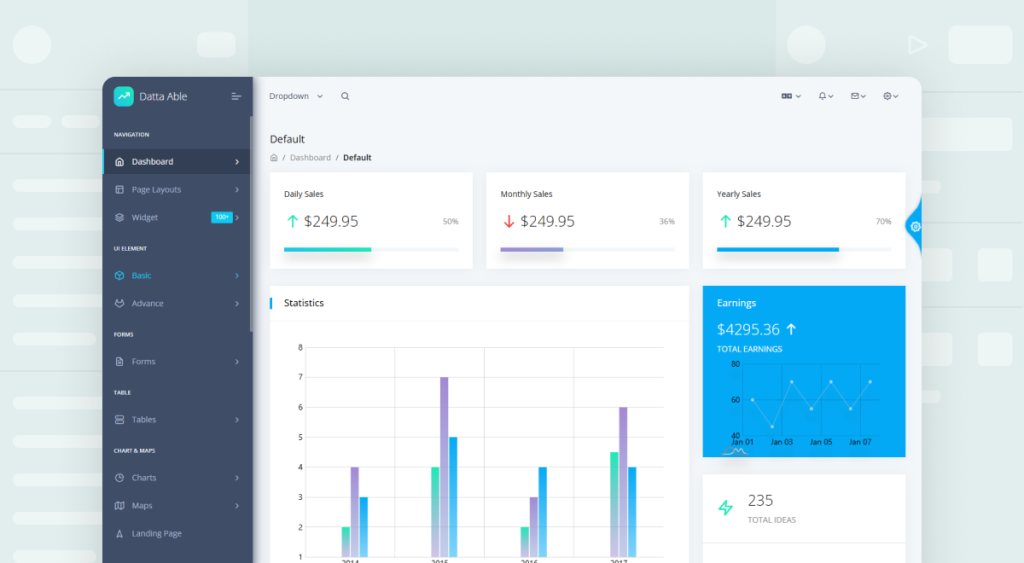Image resolution: width=1024 pixels, height=563 pixels.
Task: Click the 70% label in Yearly Sales
Action: (884, 221)
